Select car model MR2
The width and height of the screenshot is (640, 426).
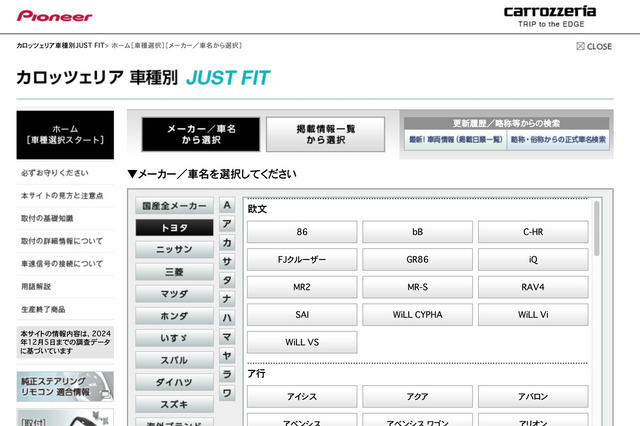(x=302, y=287)
